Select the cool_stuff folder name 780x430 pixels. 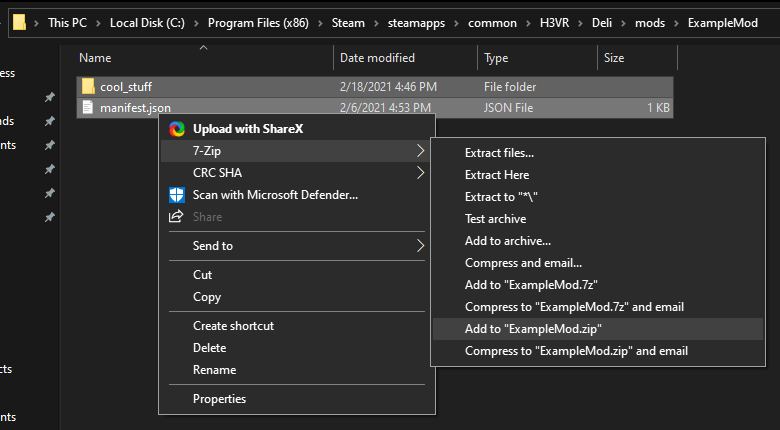pyautogui.click(x=126, y=87)
